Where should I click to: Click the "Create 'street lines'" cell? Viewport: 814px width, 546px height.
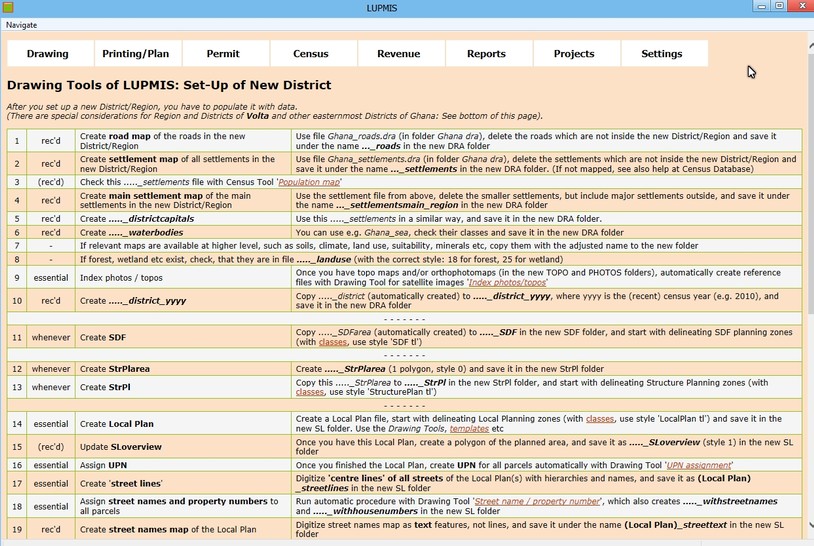183,483
